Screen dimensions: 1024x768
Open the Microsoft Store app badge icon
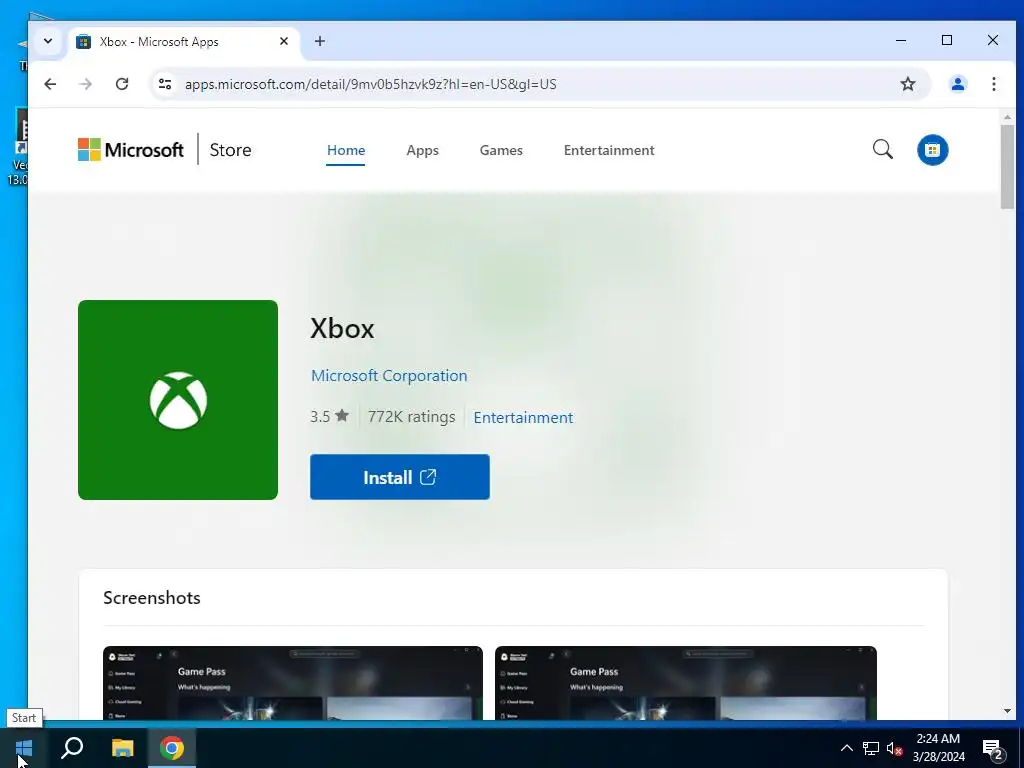(x=933, y=150)
